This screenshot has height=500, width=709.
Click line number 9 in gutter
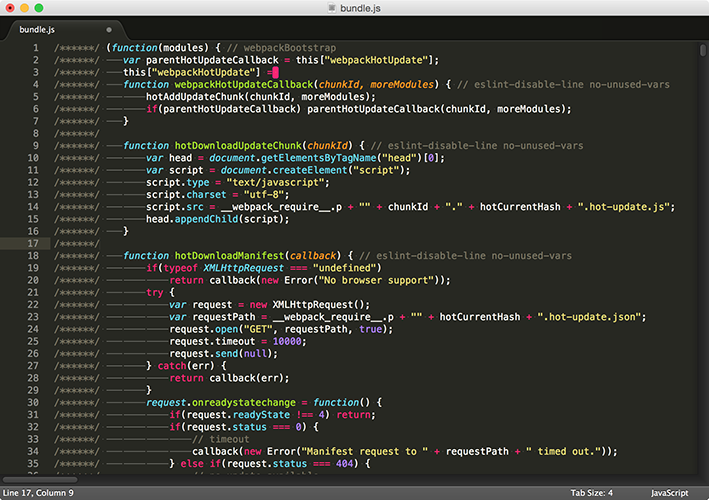(36, 146)
